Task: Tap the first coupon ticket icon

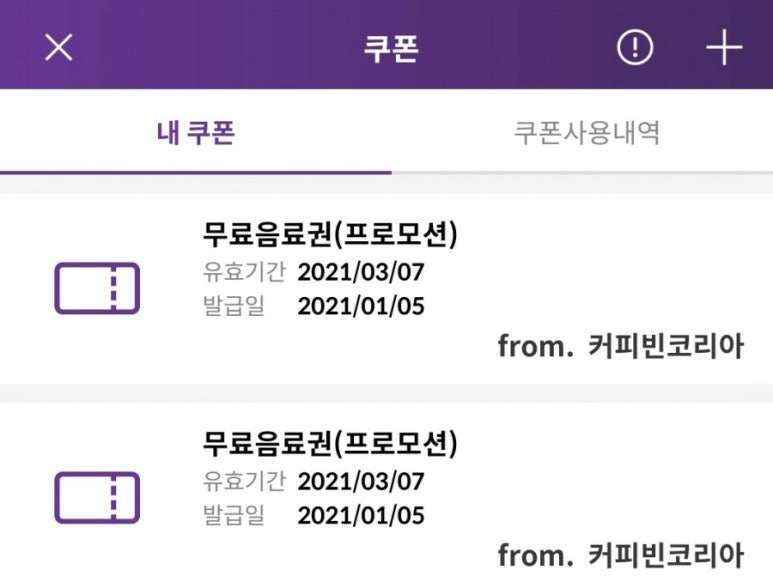Action: [x=96, y=289]
